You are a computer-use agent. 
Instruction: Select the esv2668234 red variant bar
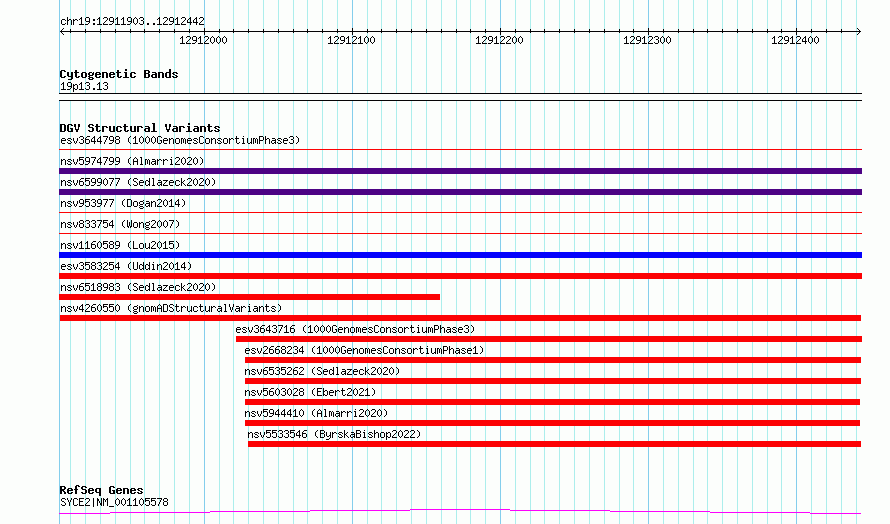[553, 360]
